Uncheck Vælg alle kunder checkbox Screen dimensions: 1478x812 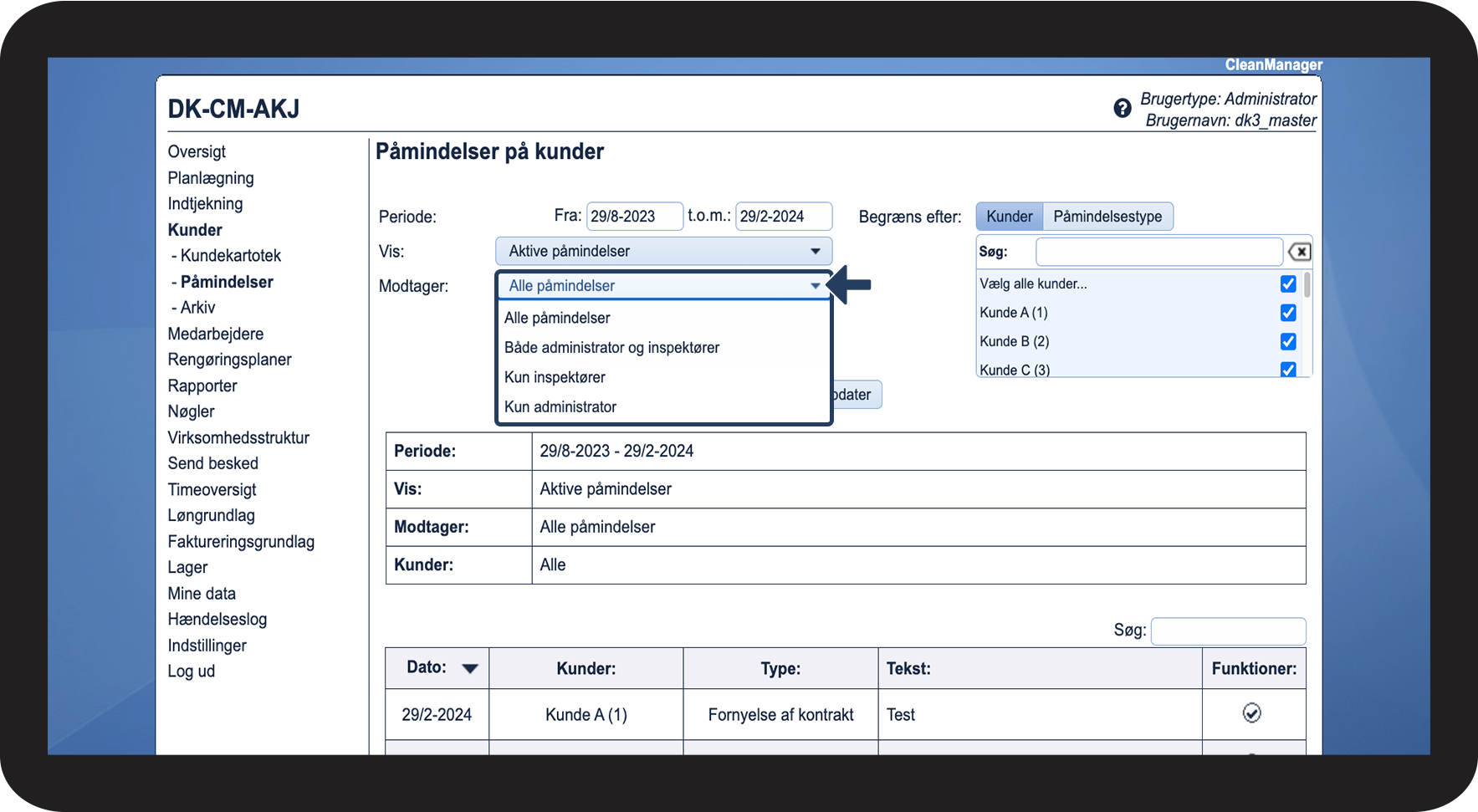coord(1287,284)
